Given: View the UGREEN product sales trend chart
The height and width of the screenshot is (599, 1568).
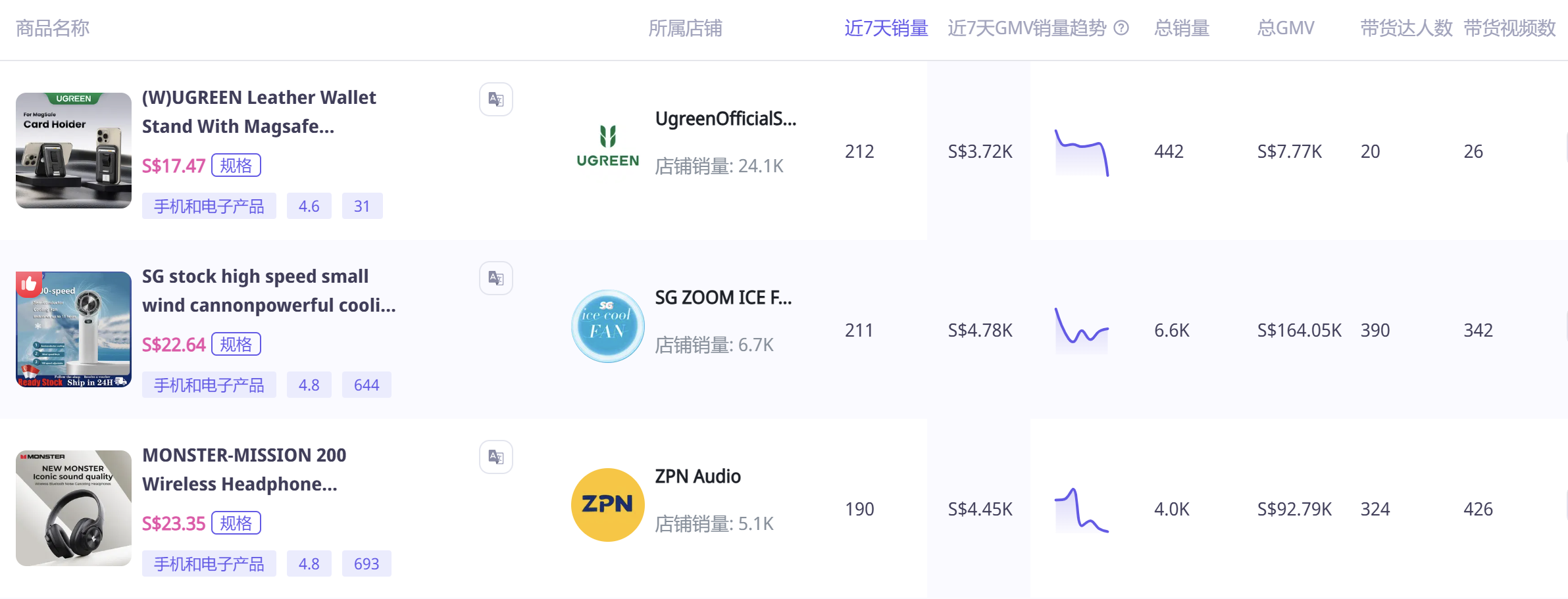Looking at the screenshot, I should (1082, 153).
